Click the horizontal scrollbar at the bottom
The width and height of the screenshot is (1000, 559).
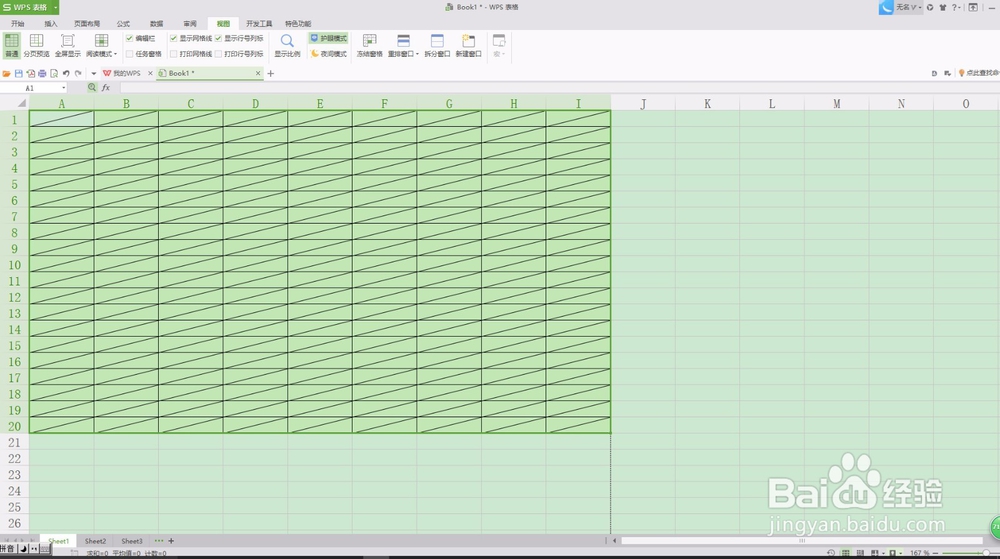click(802, 541)
